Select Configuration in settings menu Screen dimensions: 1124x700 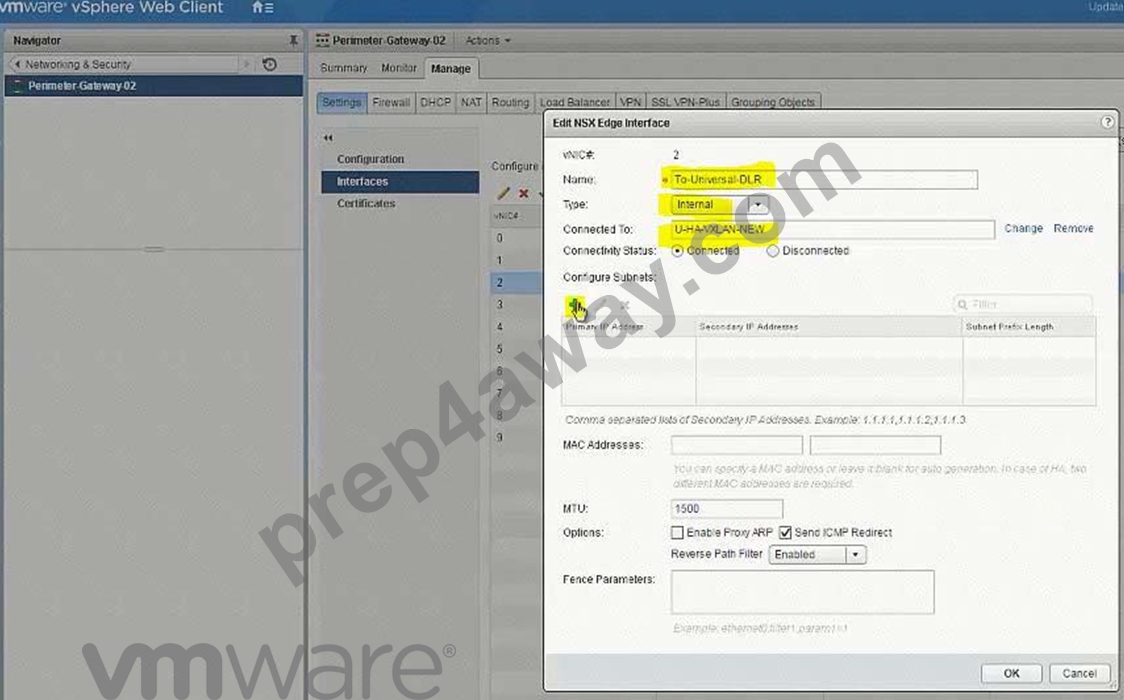(400, 159)
